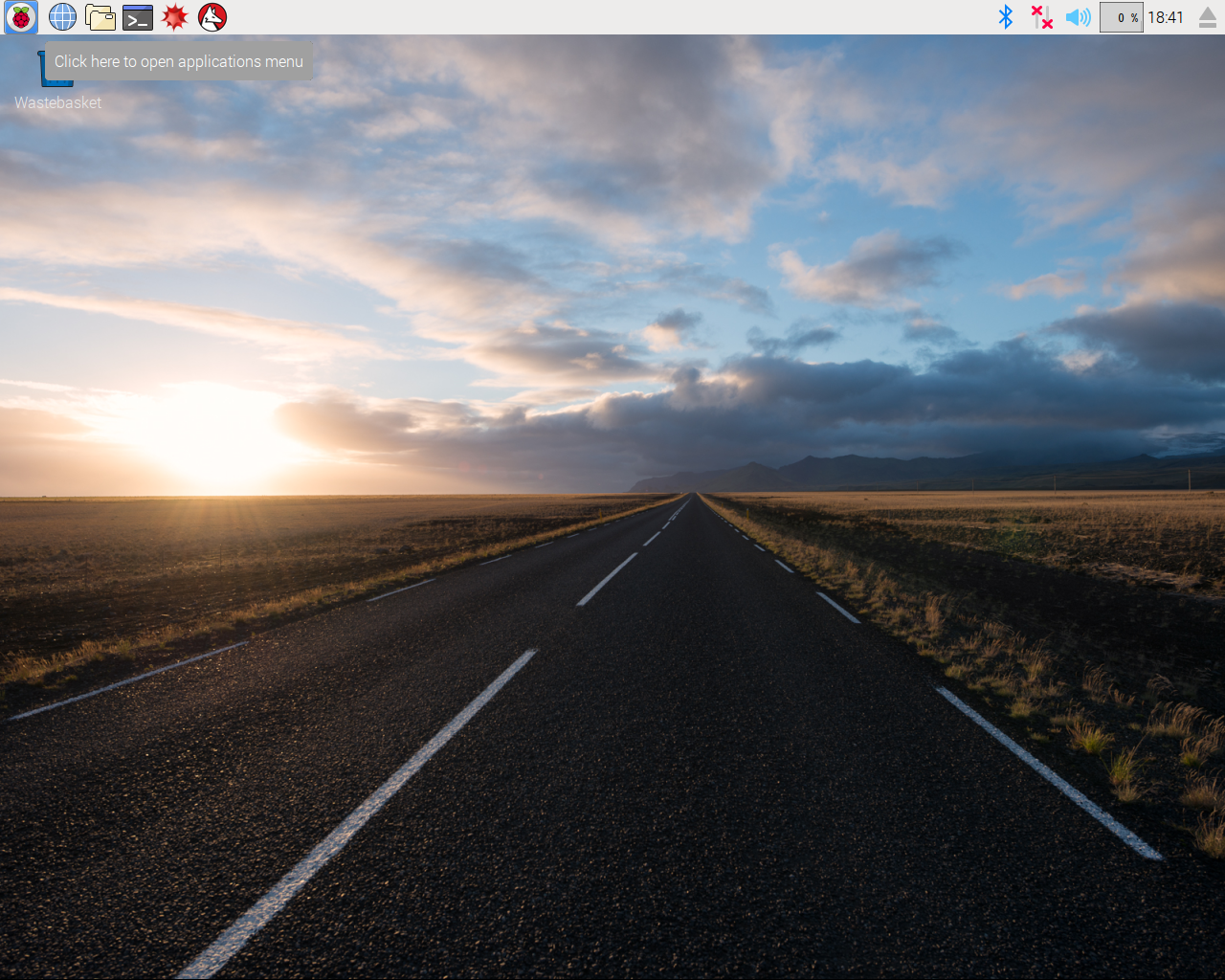
Task: Click the CPU usage monitor showing 0 %
Action: pyautogui.click(x=1121, y=17)
